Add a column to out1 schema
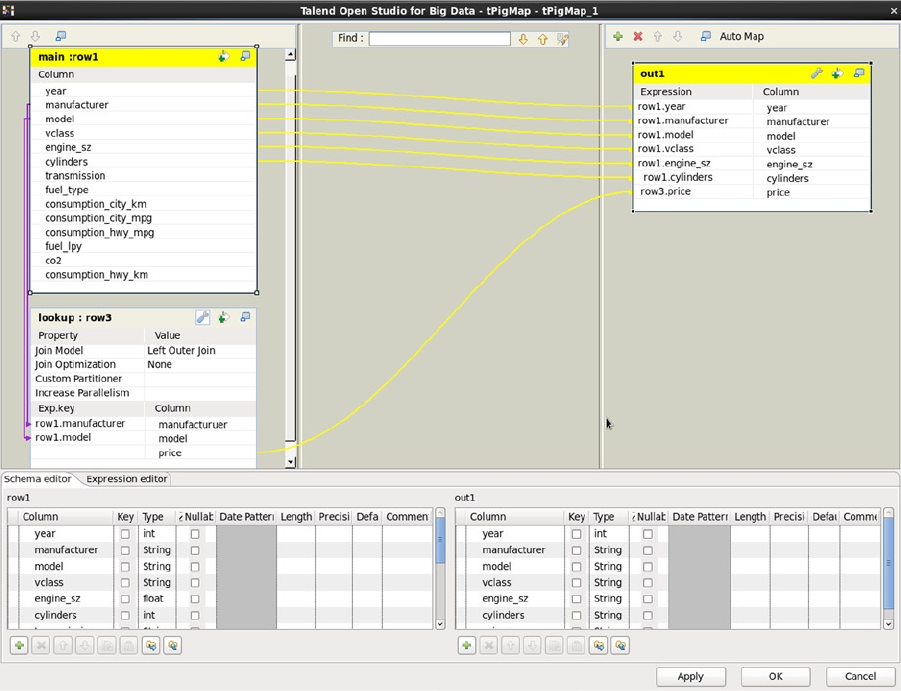The height and width of the screenshot is (691, 901). [x=466, y=646]
